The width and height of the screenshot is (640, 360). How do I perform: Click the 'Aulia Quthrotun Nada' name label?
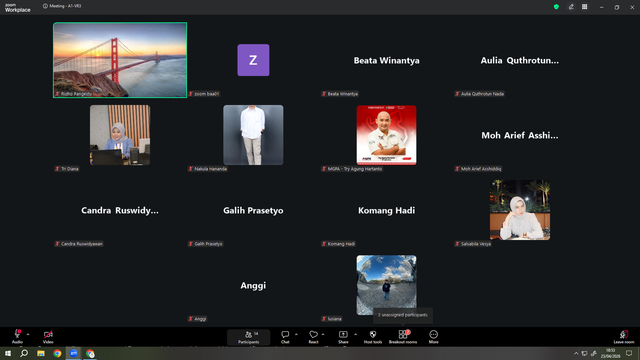coord(480,94)
